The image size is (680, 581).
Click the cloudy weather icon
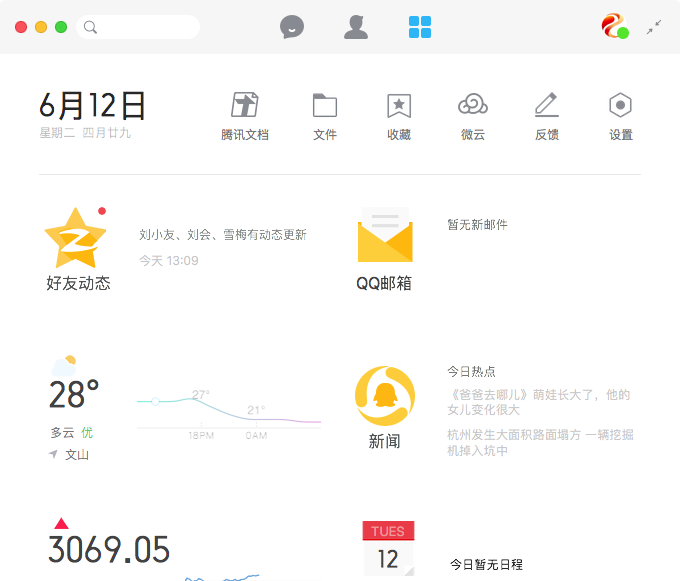click(x=64, y=366)
